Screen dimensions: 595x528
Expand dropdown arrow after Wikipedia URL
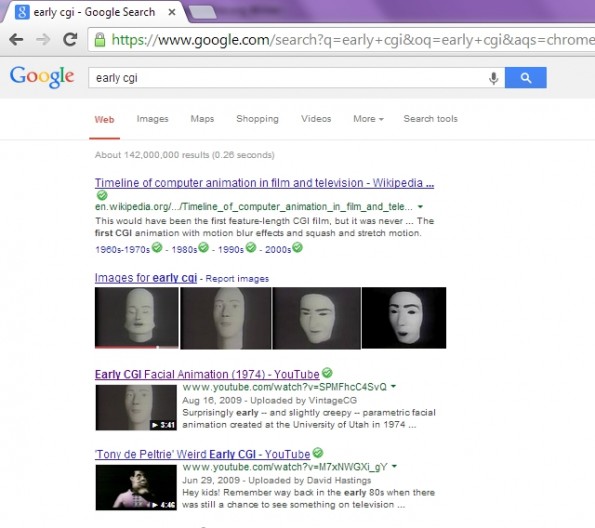click(420, 207)
